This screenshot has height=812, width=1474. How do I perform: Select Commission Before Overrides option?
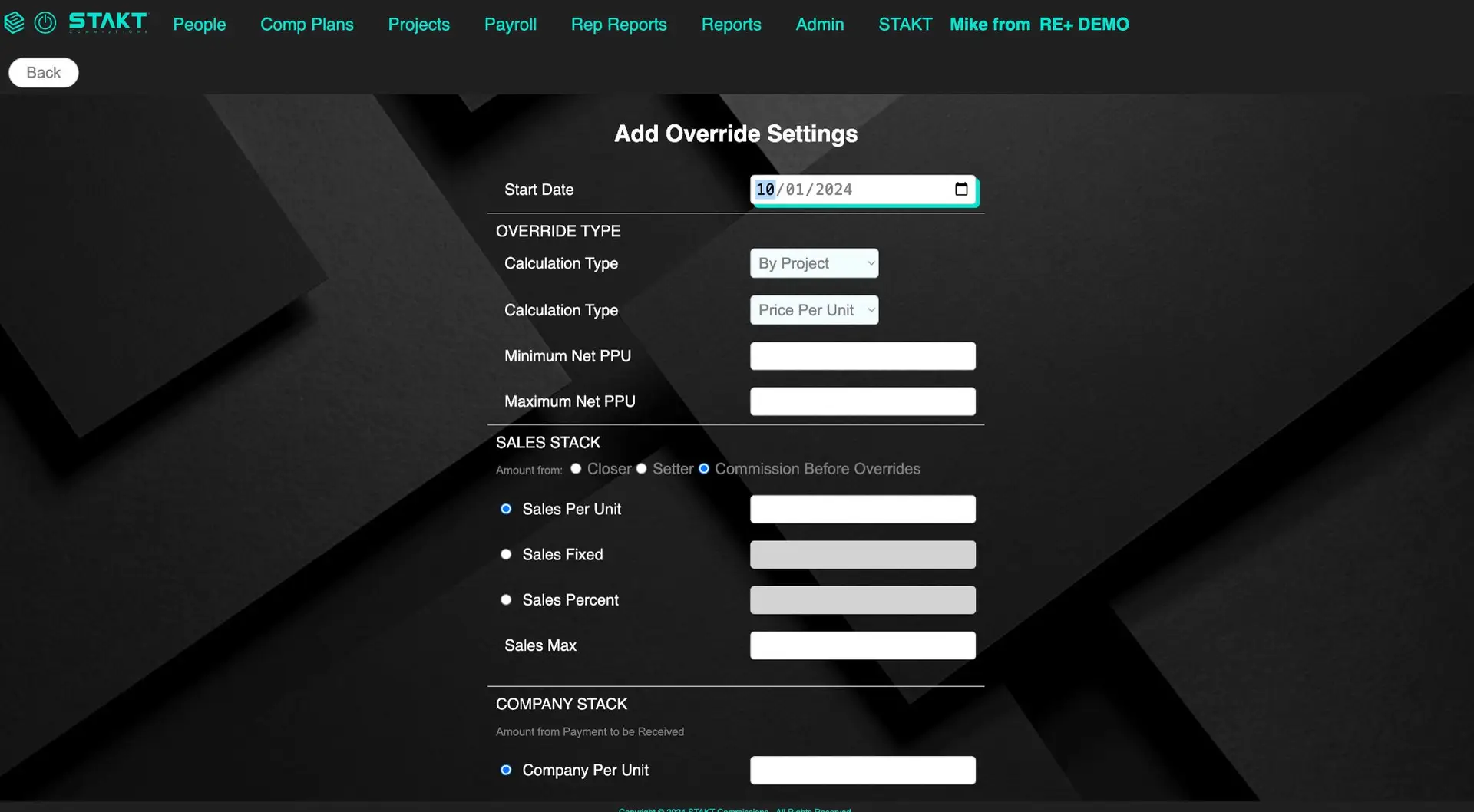tap(704, 469)
